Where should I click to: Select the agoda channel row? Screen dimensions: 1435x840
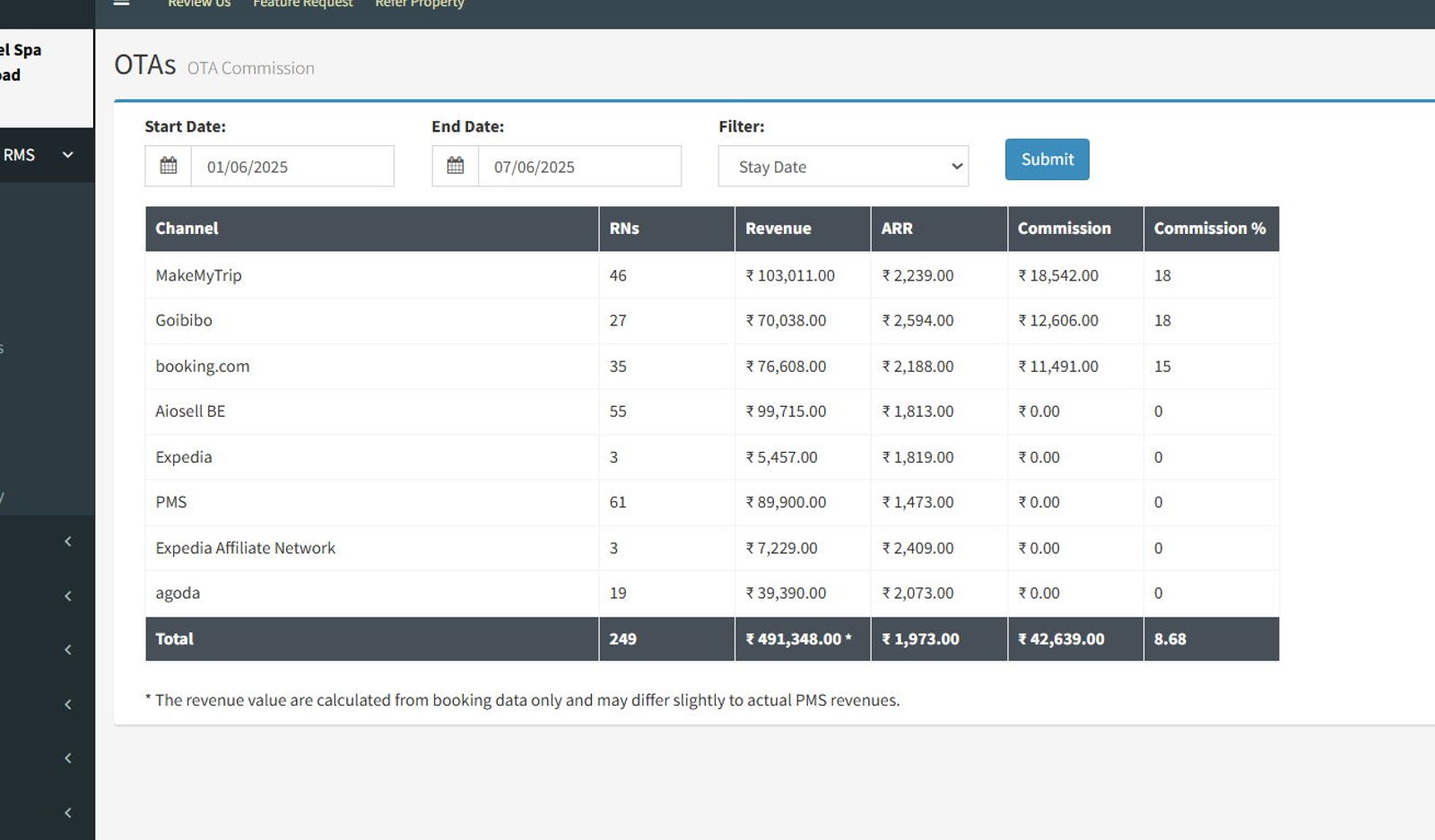[712, 593]
